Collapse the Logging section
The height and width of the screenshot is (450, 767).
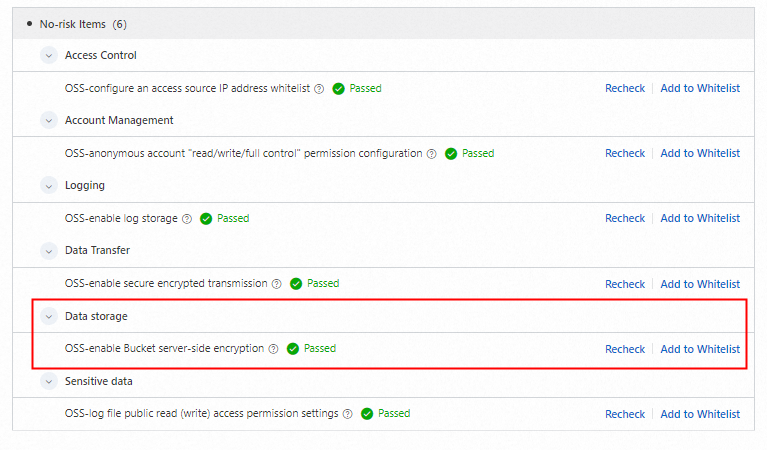tap(48, 186)
